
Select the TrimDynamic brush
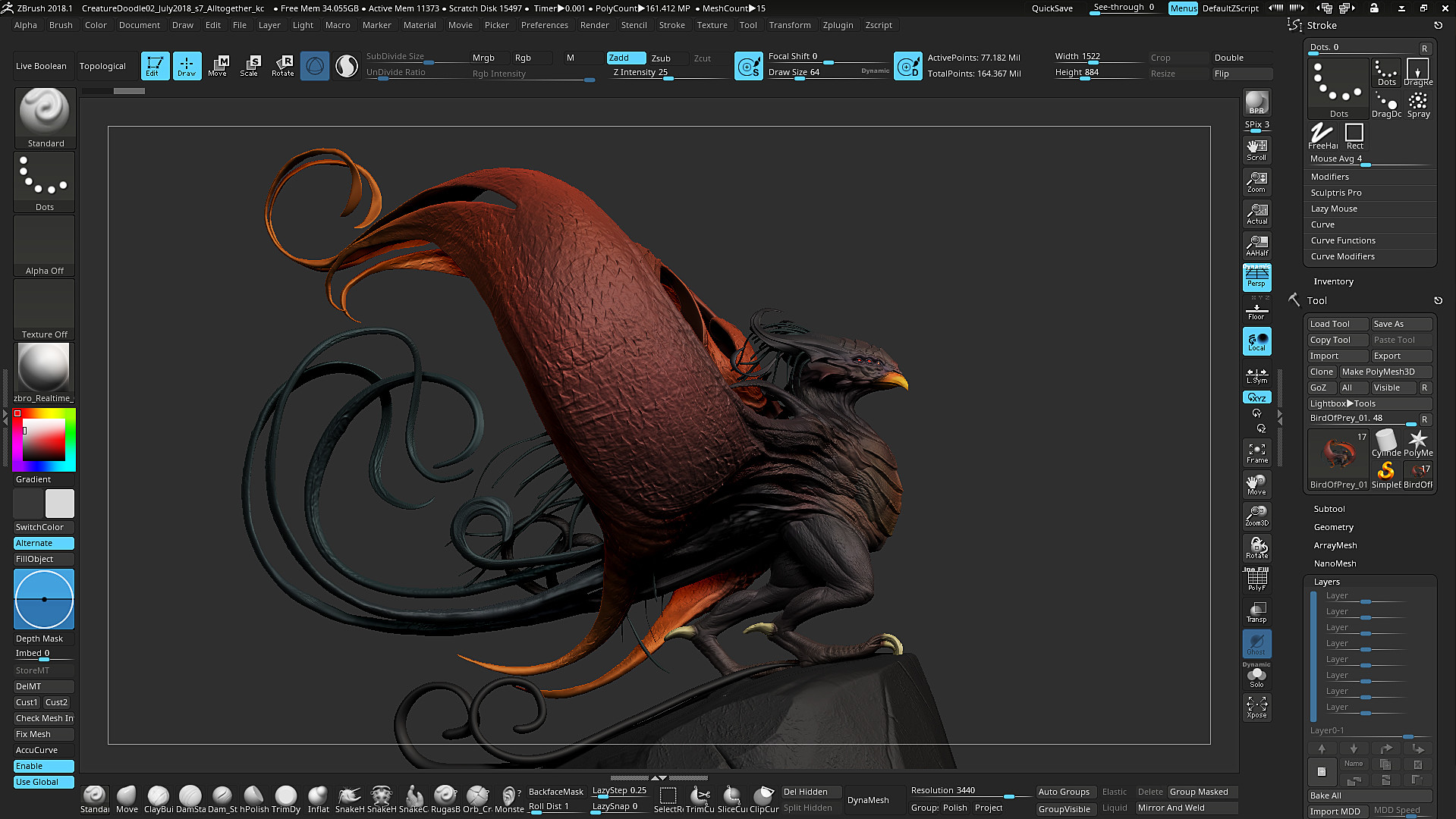(x=286, y=799)
